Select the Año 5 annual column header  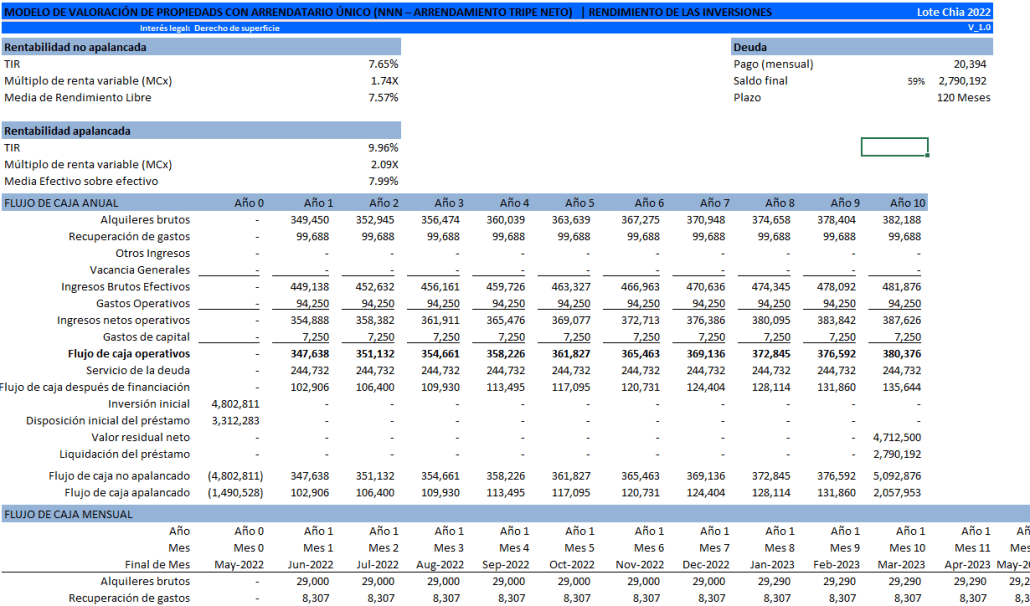[578, 203]
